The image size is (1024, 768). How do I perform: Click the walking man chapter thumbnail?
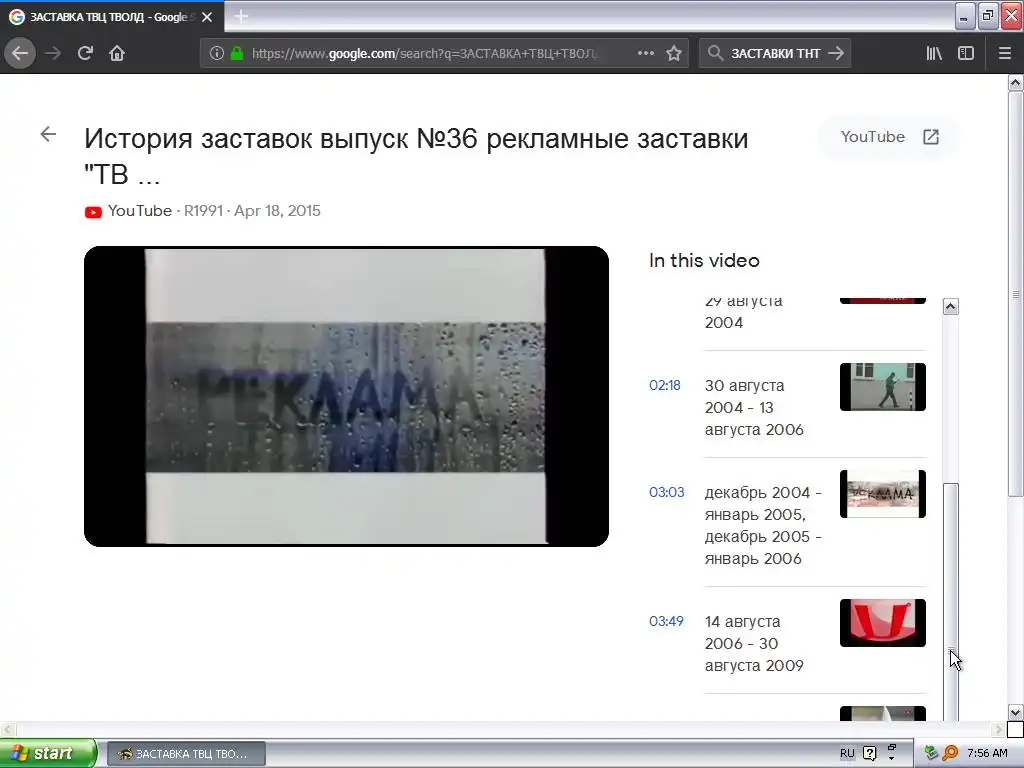(x=882, y=387)
